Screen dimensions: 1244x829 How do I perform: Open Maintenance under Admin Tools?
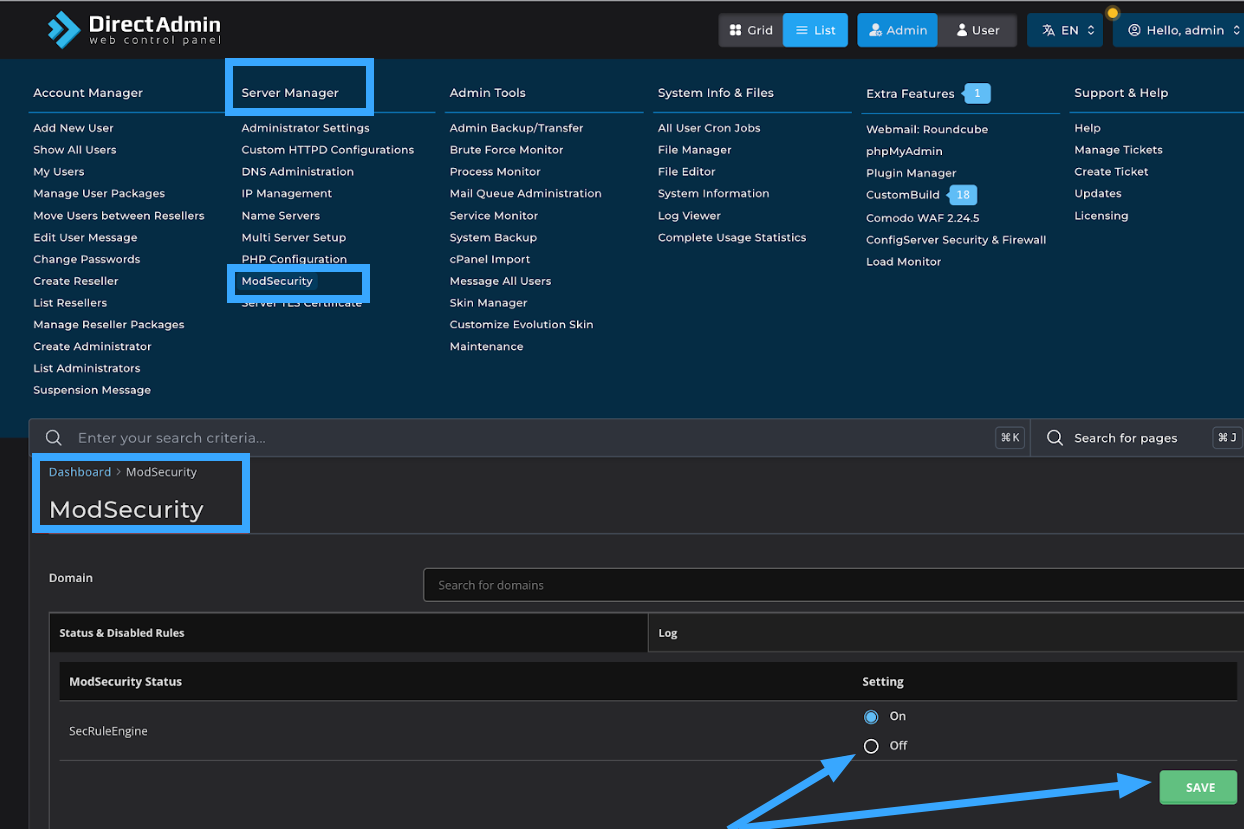pyautogui.click(x=486, y=347)
